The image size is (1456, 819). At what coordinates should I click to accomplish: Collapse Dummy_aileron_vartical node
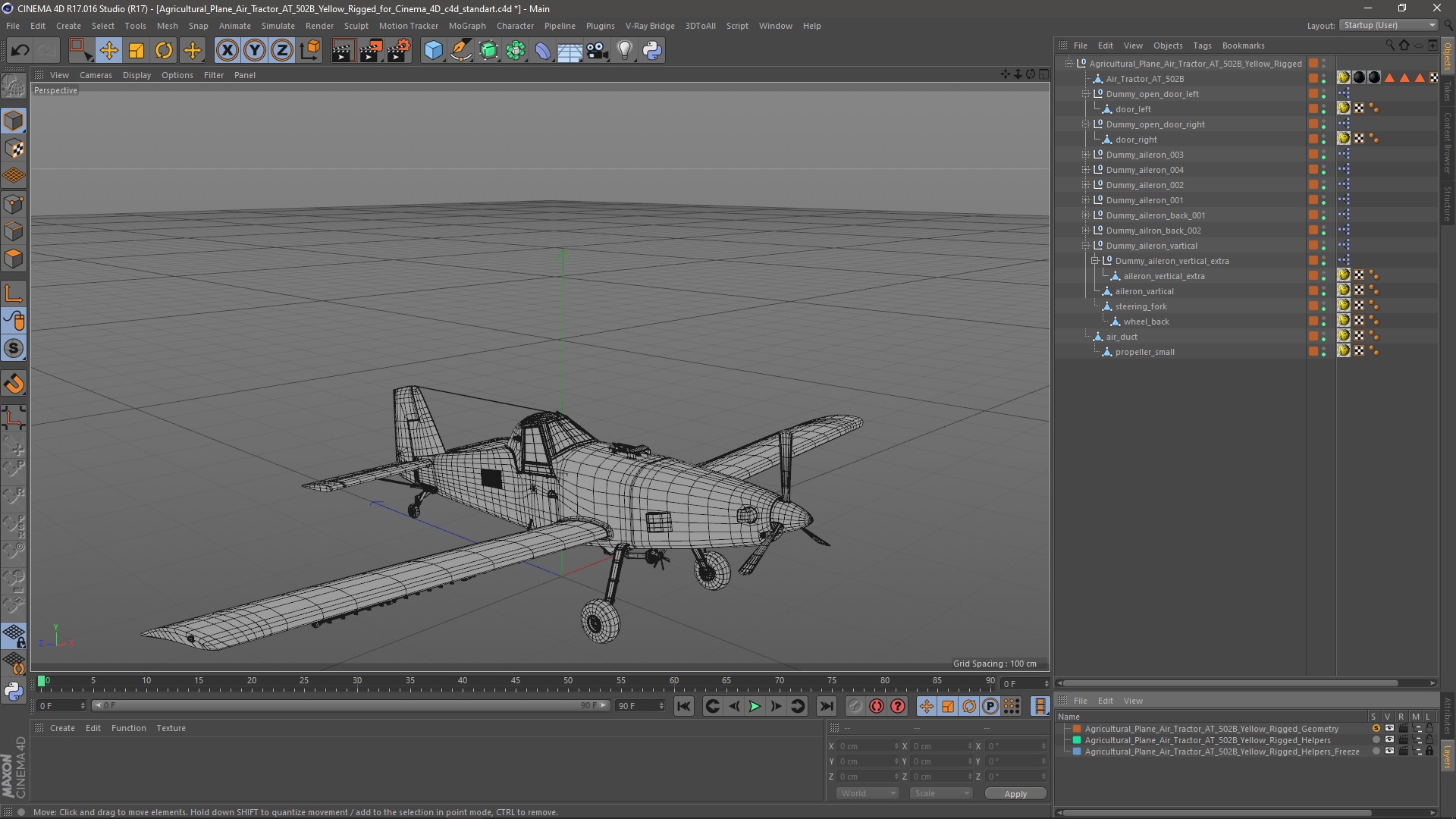point(1086,246)
